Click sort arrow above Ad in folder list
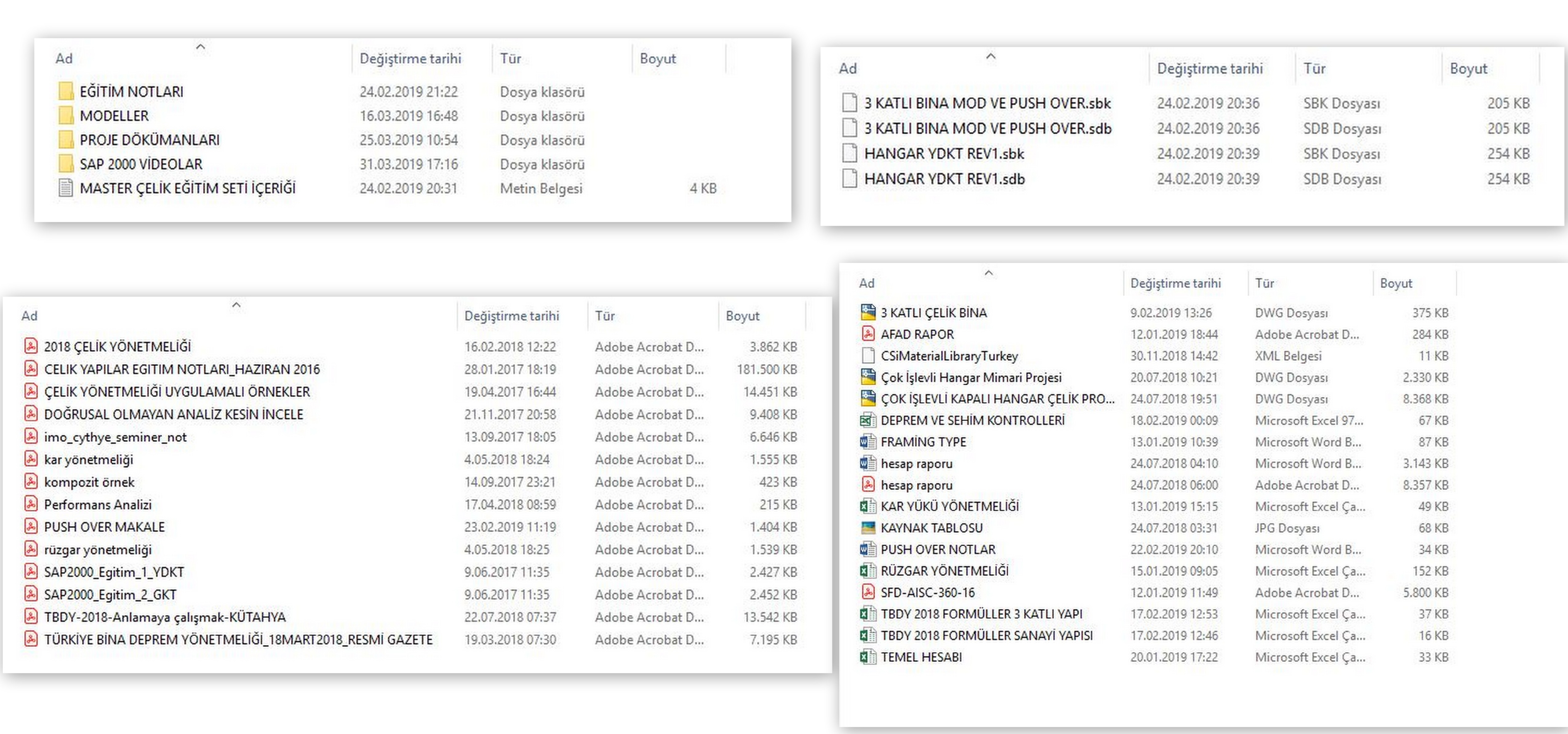The image size is (1568, 734). tap(200, 46)
